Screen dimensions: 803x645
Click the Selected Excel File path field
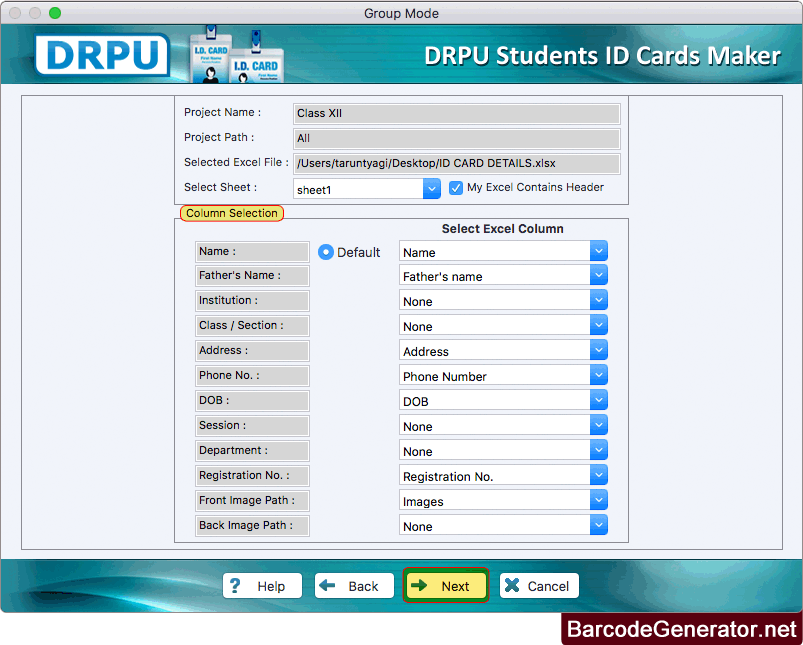click(x=457, y=163)
